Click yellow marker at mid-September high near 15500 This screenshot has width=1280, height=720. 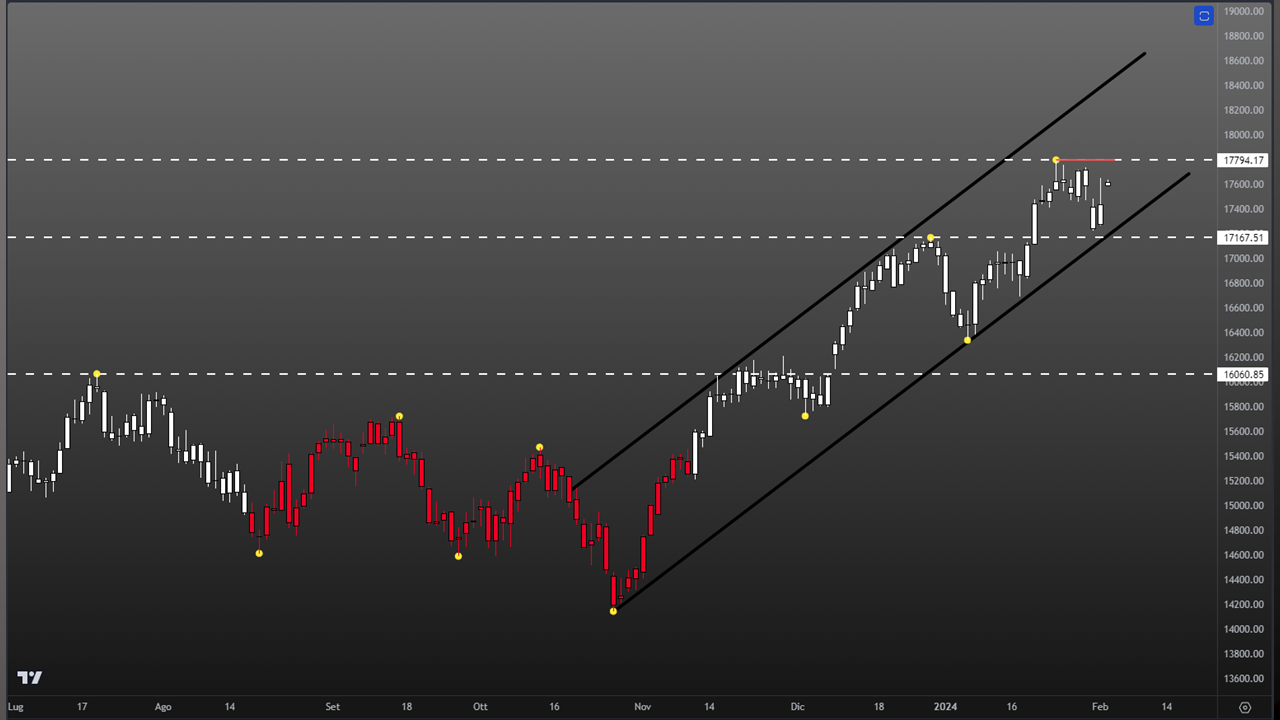click(x=399, y=416)
